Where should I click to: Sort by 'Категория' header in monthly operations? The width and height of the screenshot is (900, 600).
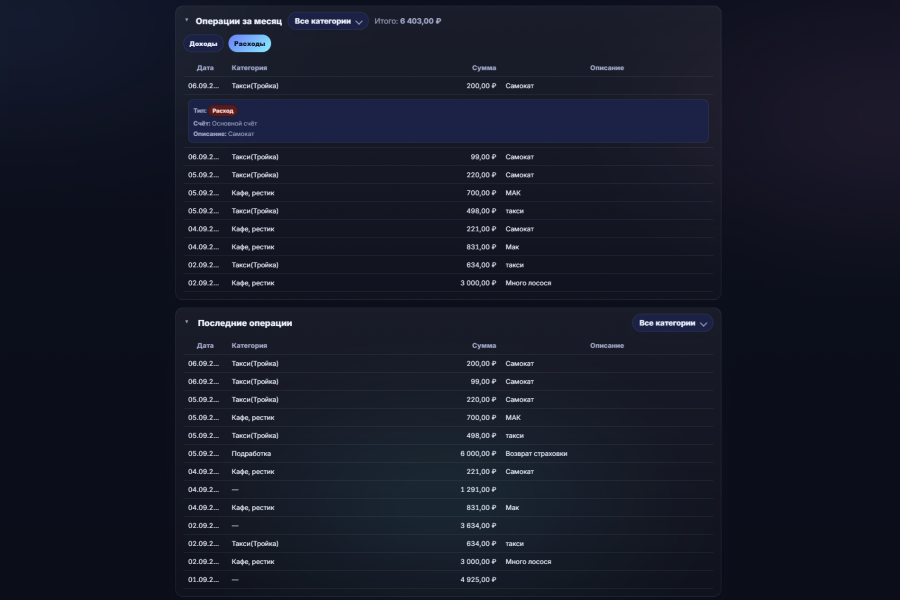(x=249, y=68)
